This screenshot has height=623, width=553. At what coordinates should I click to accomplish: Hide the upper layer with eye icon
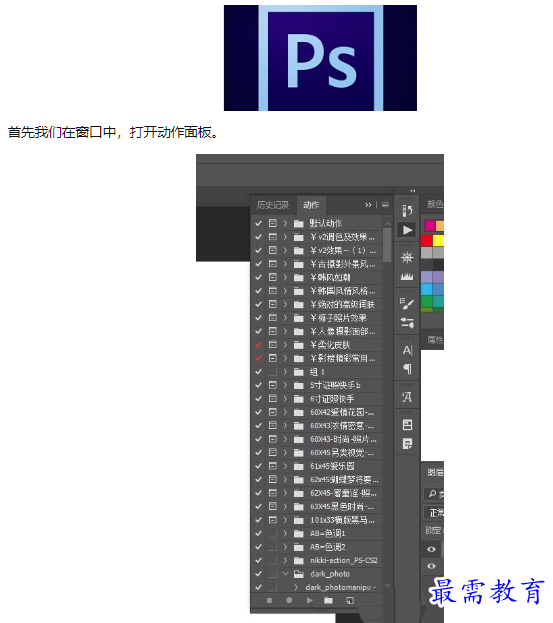(431, 549)
